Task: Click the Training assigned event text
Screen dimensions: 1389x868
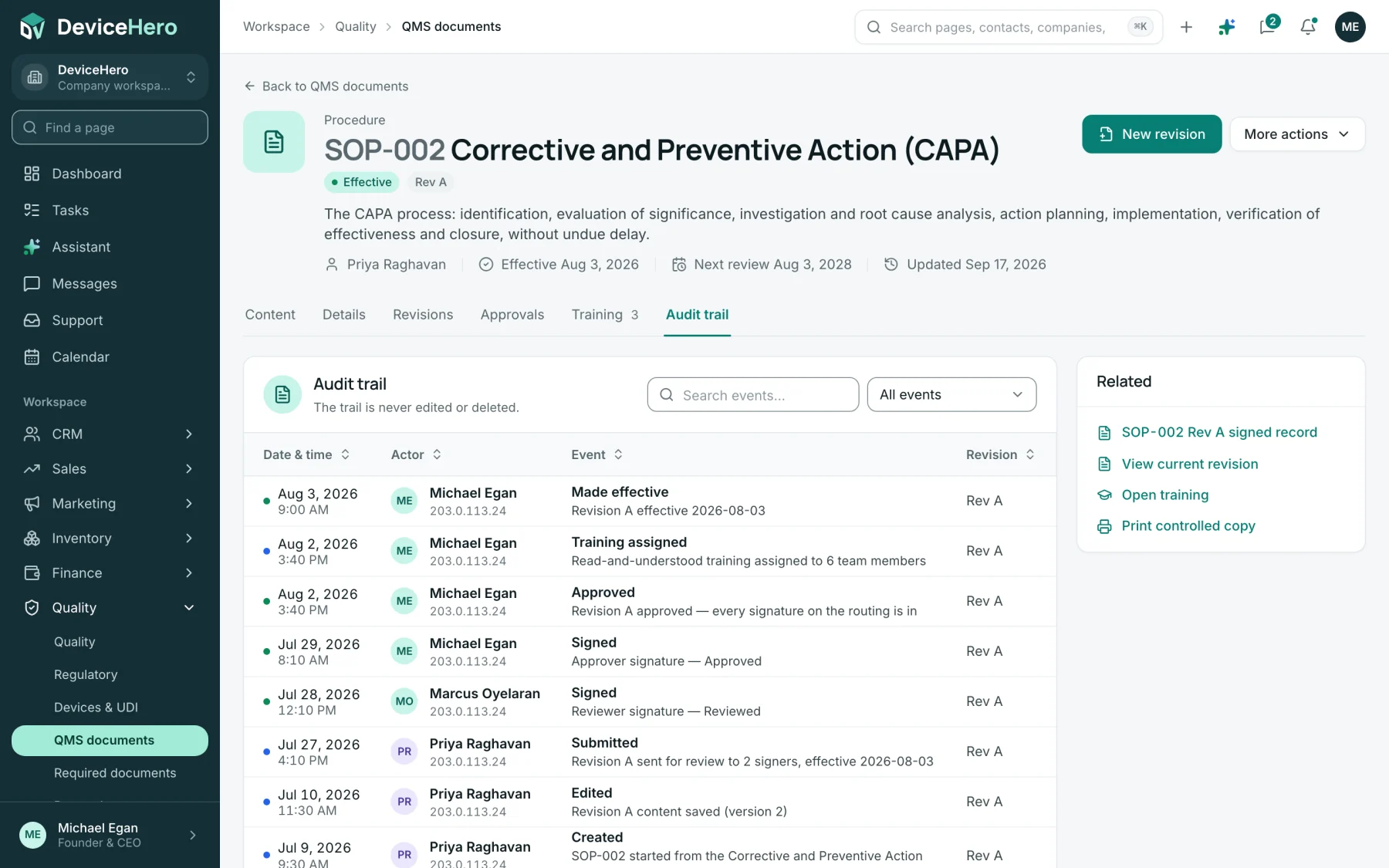Action: pos(629,542)
